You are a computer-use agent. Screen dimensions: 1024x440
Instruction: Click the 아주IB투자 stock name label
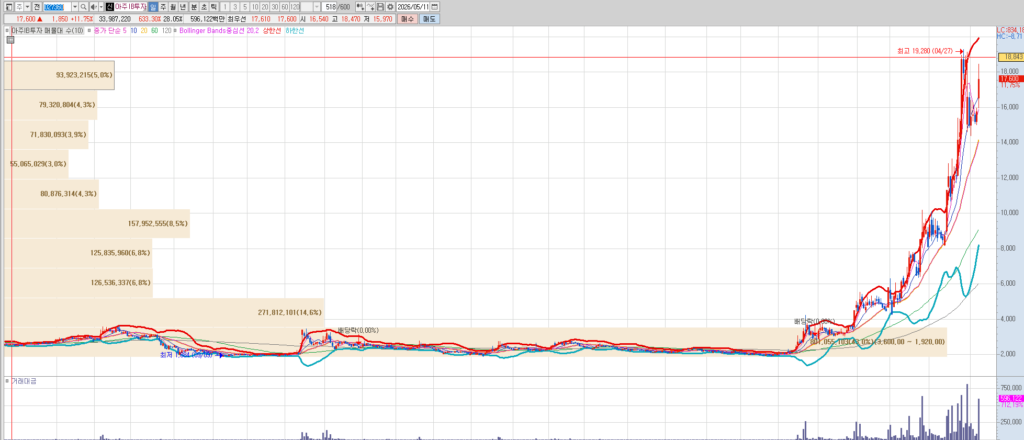coord(131,7)
